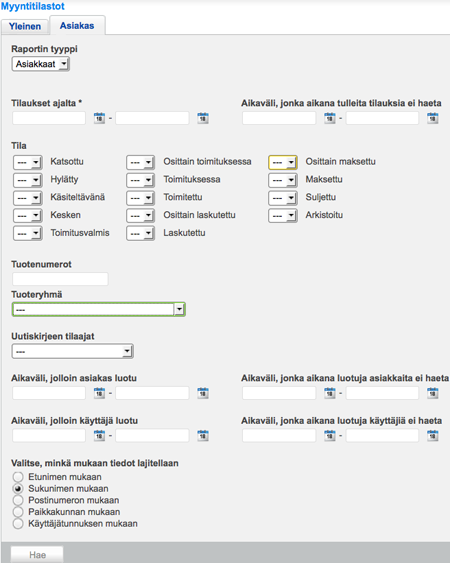Choose Käyttäjätunnuksen mukaan sort option

point(18,524)
